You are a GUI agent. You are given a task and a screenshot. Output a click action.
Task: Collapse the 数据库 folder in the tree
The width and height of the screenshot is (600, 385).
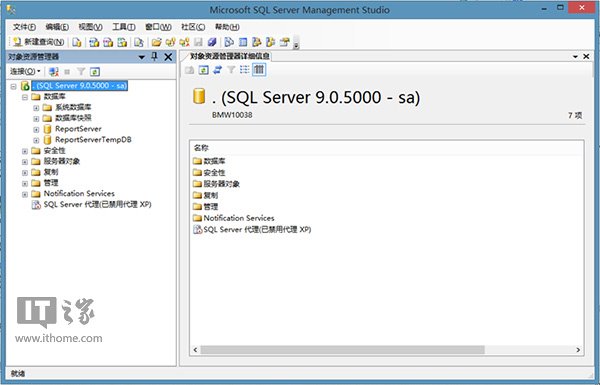(x=25, y=97)
